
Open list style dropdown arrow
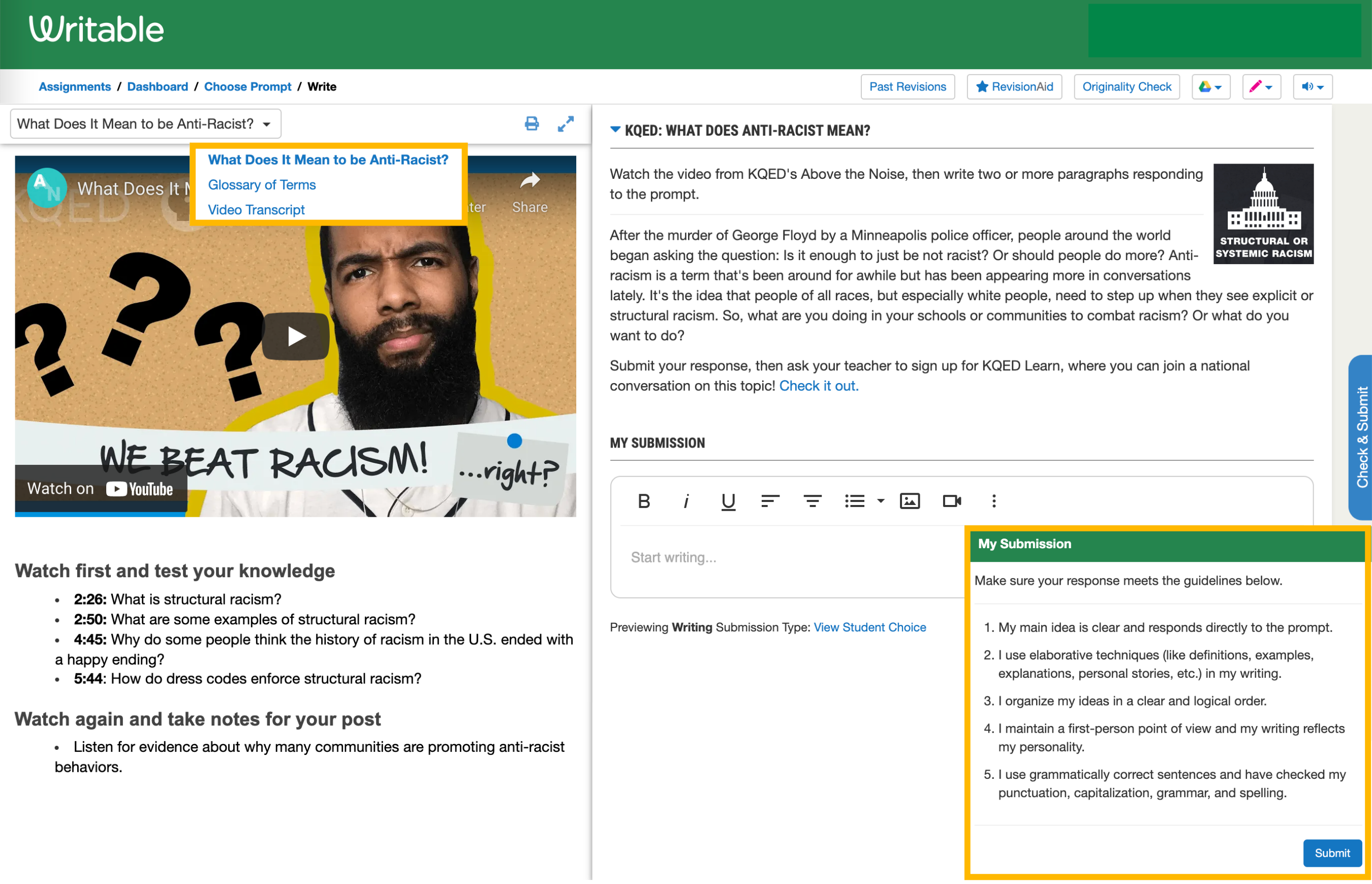pos(881,502)
